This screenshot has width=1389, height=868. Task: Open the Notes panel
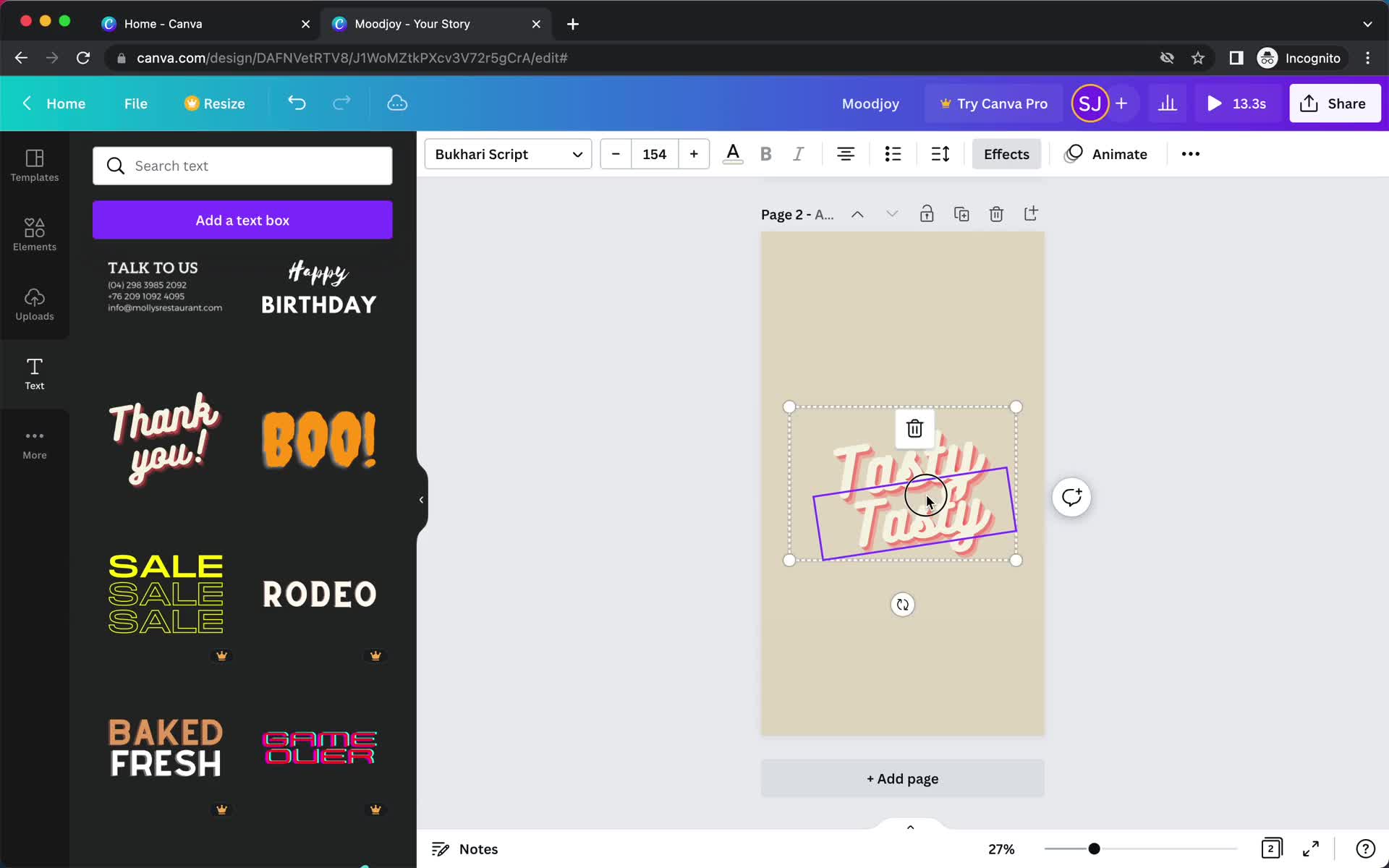point(465,849)
